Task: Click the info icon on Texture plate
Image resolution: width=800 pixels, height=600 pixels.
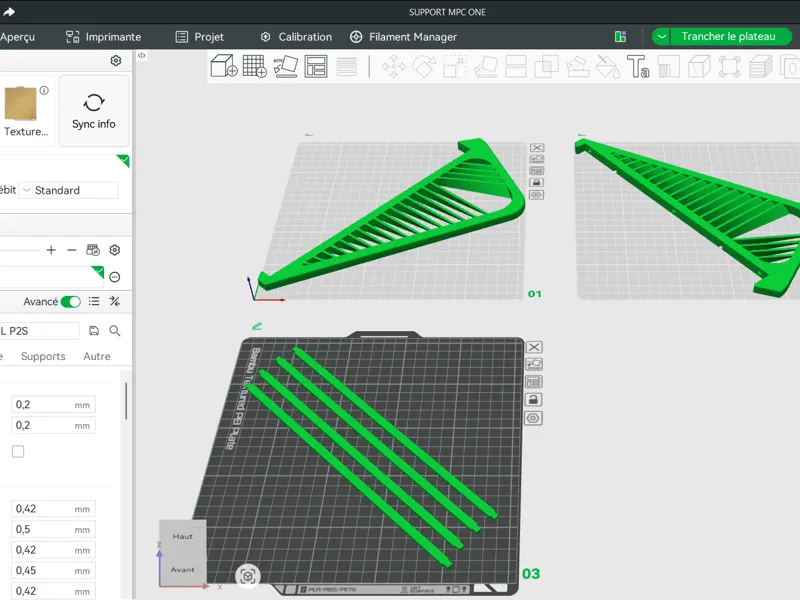Action: pos(44,90)
